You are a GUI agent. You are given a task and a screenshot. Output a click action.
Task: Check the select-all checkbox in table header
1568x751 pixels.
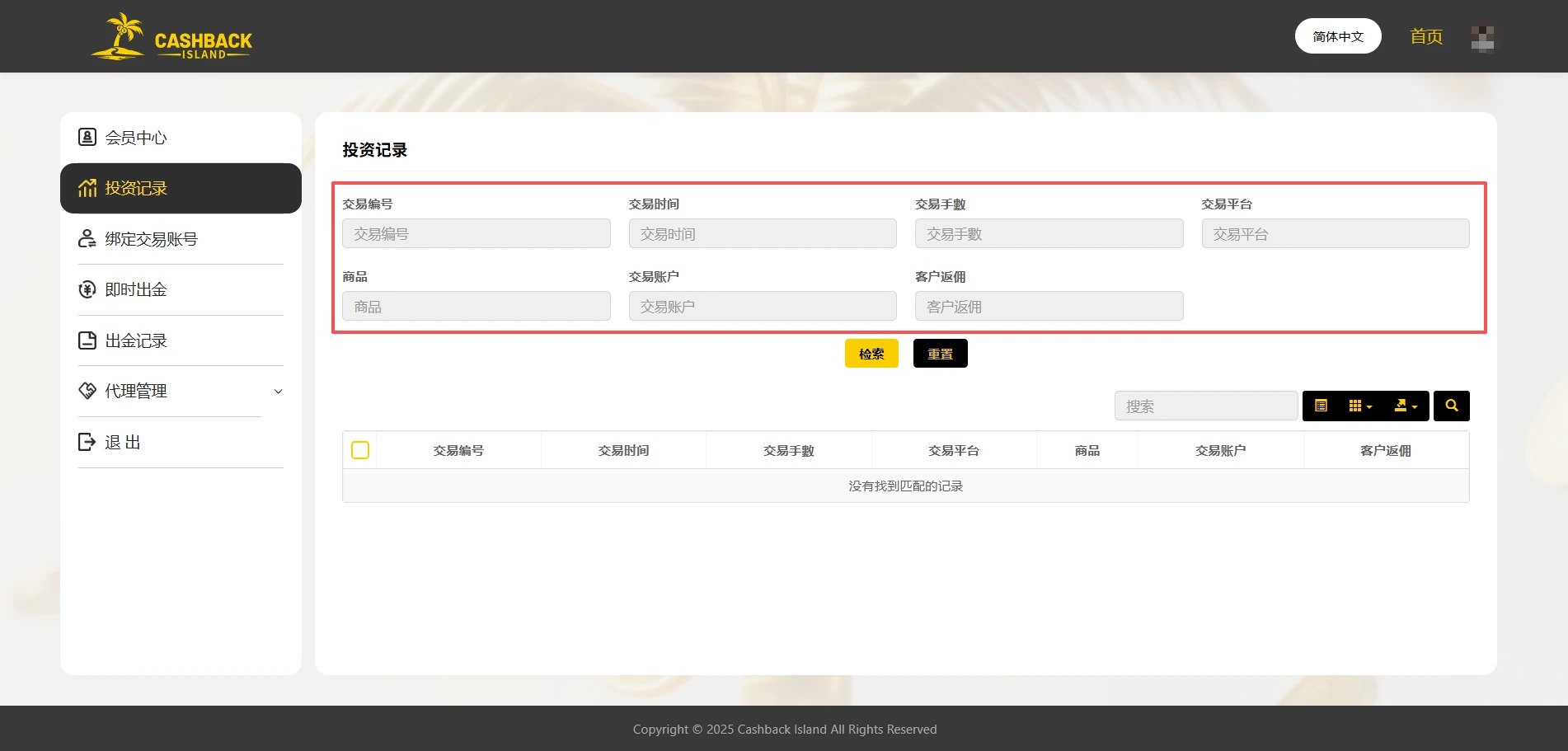(360, 450)
